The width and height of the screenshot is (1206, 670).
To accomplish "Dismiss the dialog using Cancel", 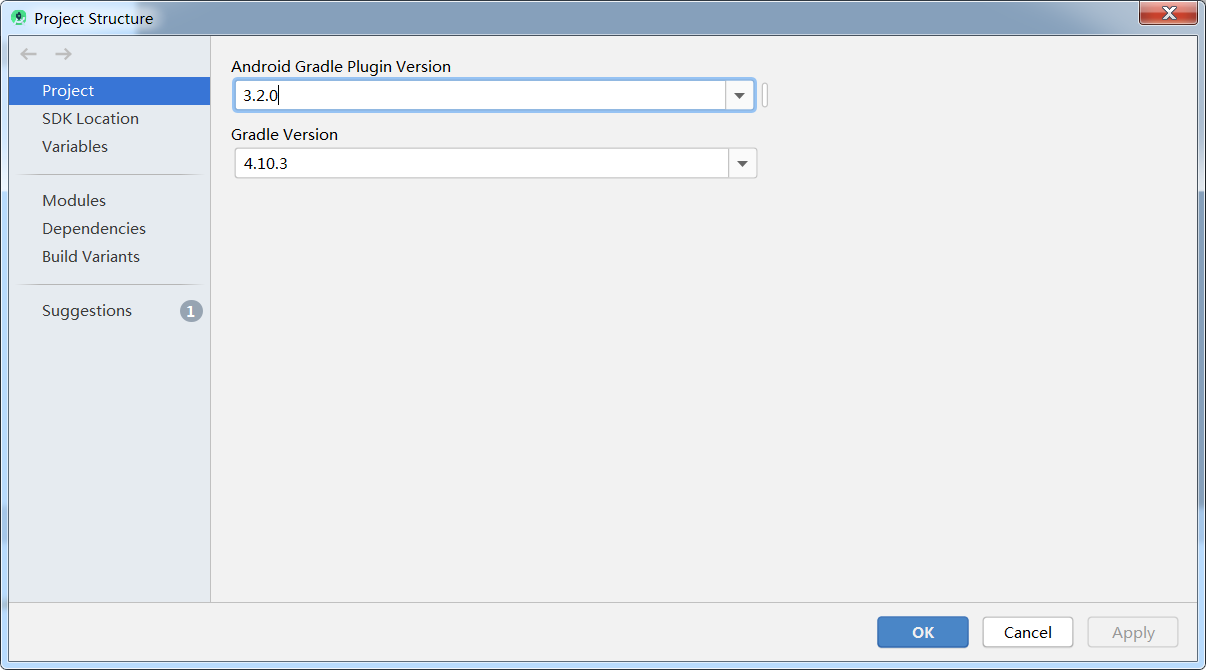I will (x=1027, y=632).
